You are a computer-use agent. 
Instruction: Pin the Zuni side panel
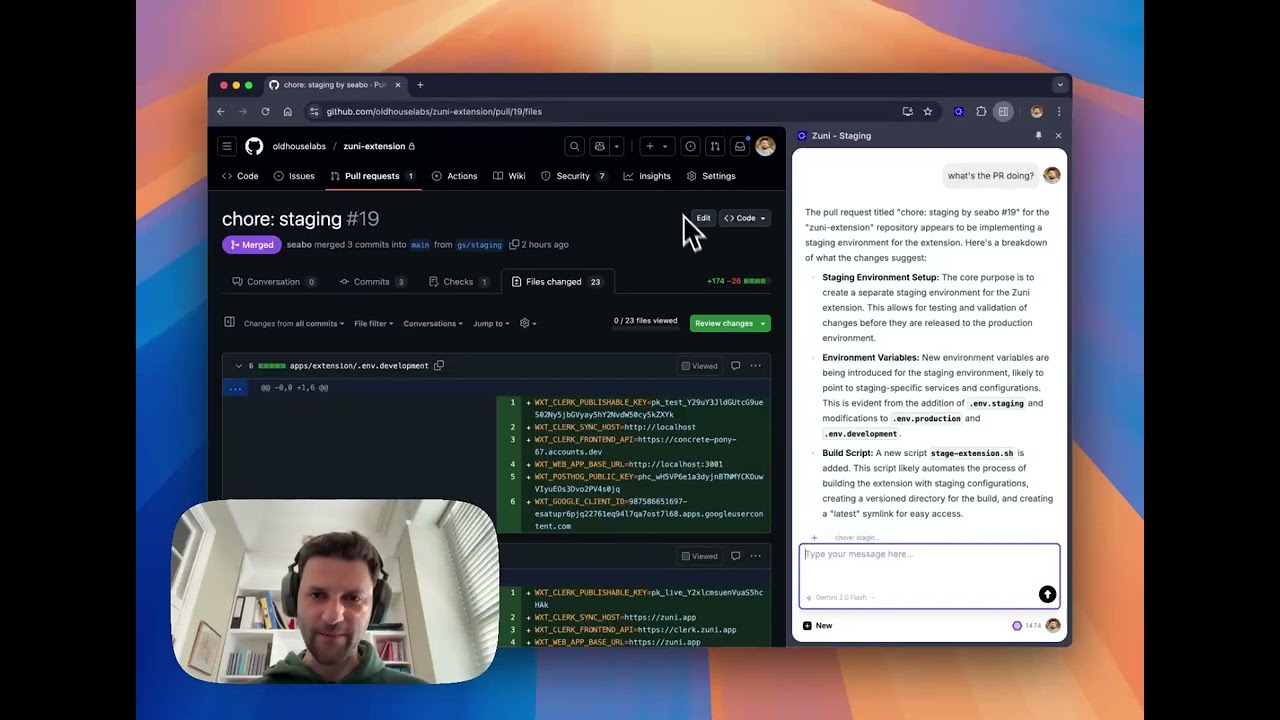click(1038, 135)
